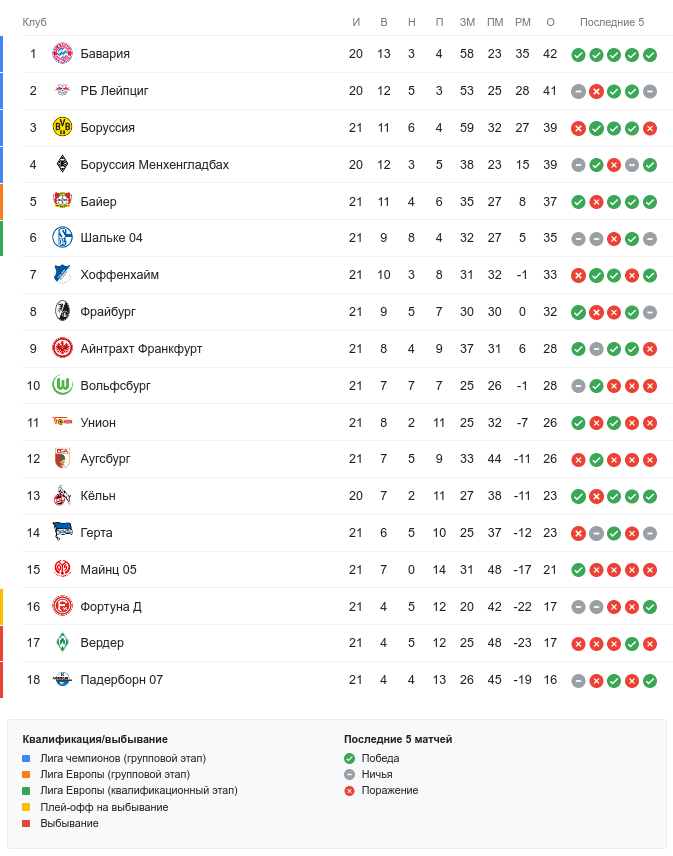Click the Schalke 04 club logo
This screenshot has width=673, height=856.
coord(63,238)
